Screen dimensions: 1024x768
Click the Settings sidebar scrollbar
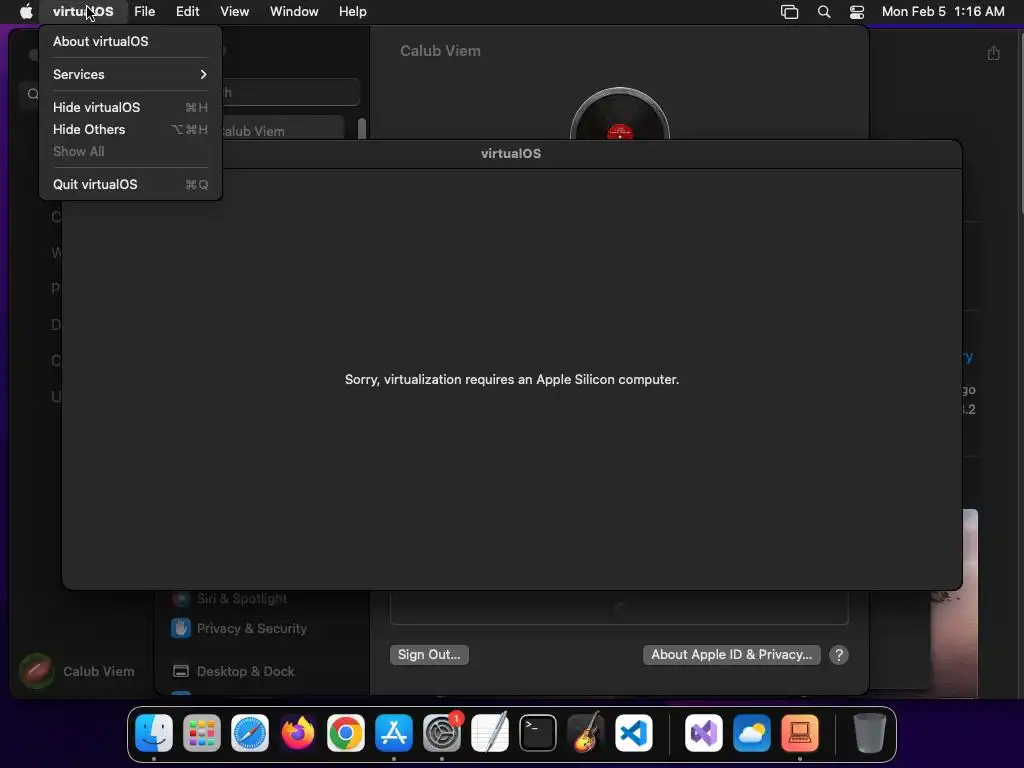click(362, 128)
